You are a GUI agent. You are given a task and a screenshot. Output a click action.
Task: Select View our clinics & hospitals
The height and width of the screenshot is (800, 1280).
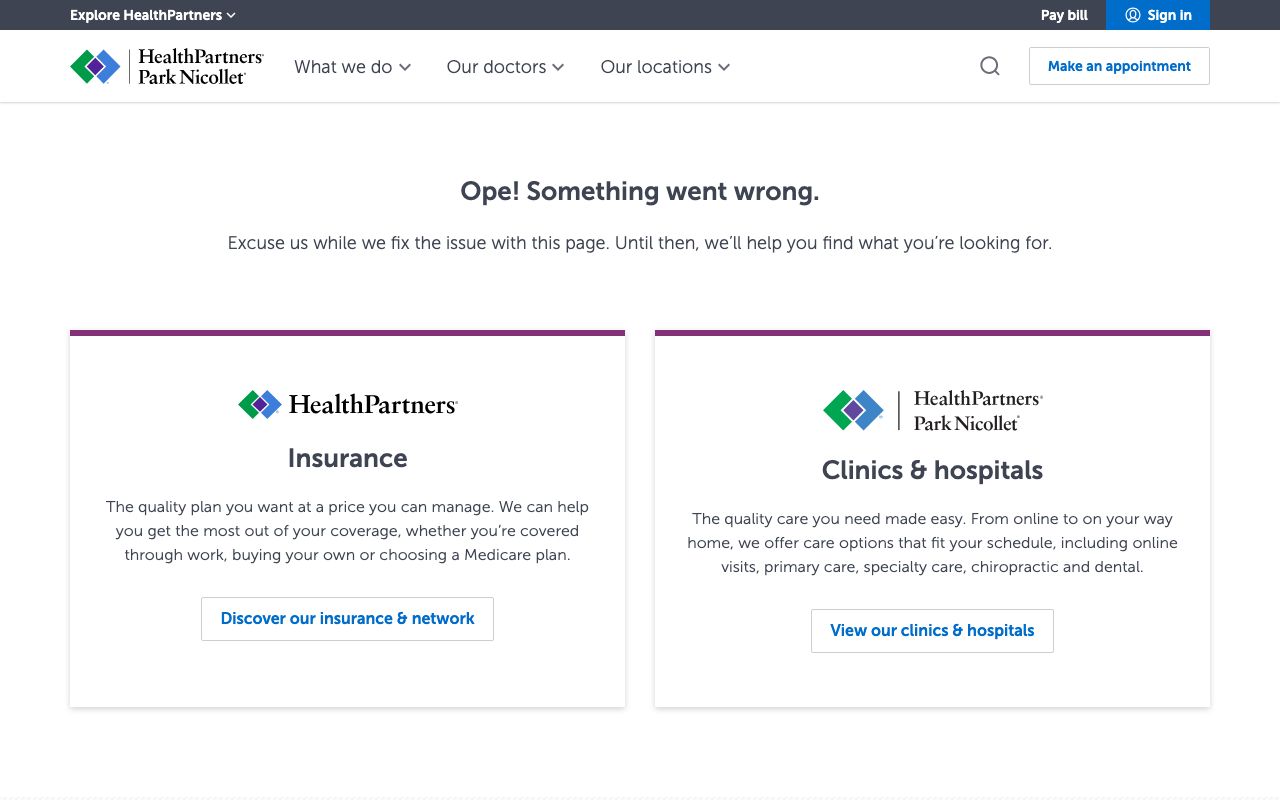(x=932, y=631)
